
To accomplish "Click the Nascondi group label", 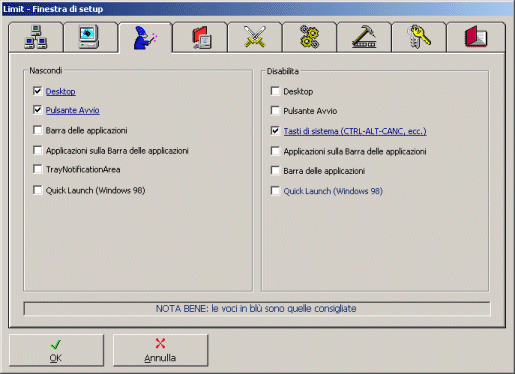I will pyautogui.click(x=46, y=71).
